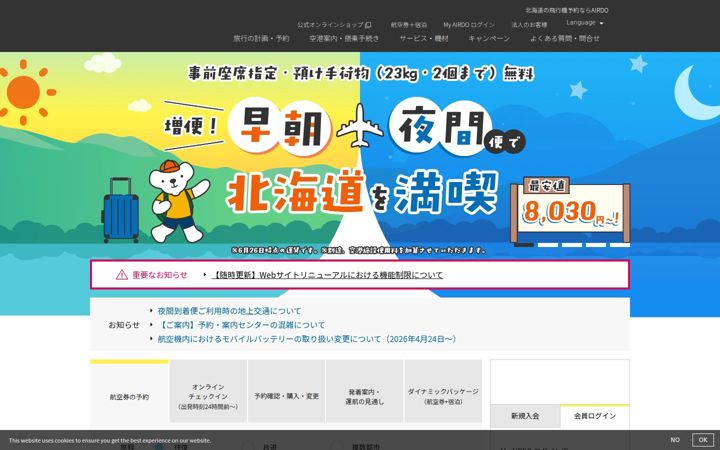Open the 航空券+宿泊 header link
Viewport: 720px width, 450px height.
[x=409, y=25]
